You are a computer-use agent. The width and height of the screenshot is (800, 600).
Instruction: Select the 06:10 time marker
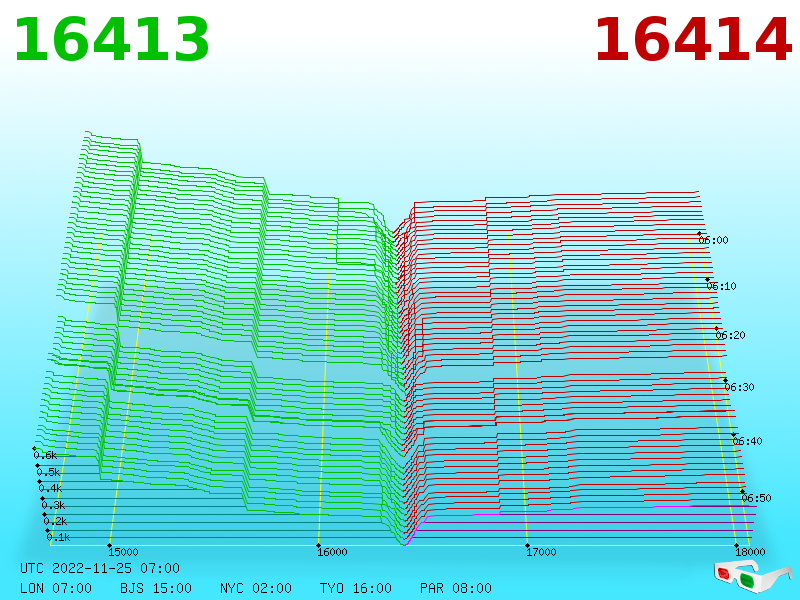[721, 286]
